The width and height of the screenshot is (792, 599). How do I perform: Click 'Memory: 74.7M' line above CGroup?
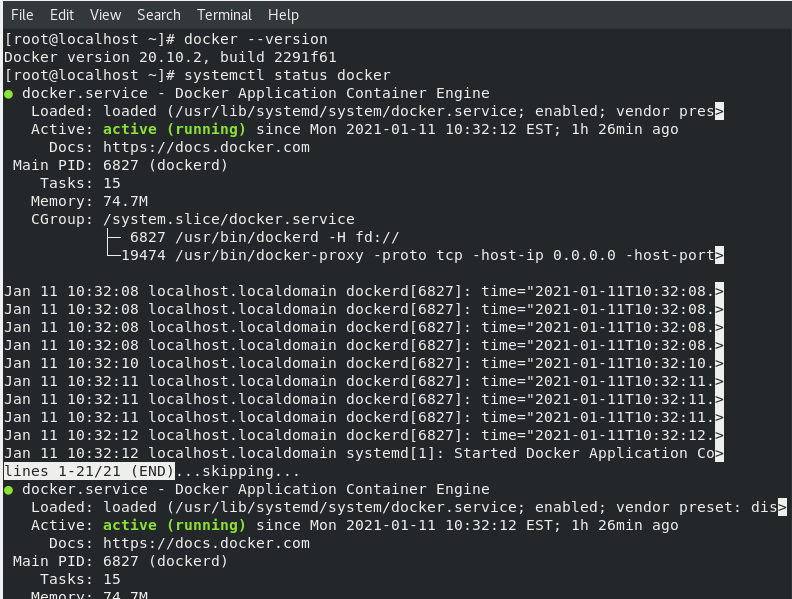click(89, 201)
